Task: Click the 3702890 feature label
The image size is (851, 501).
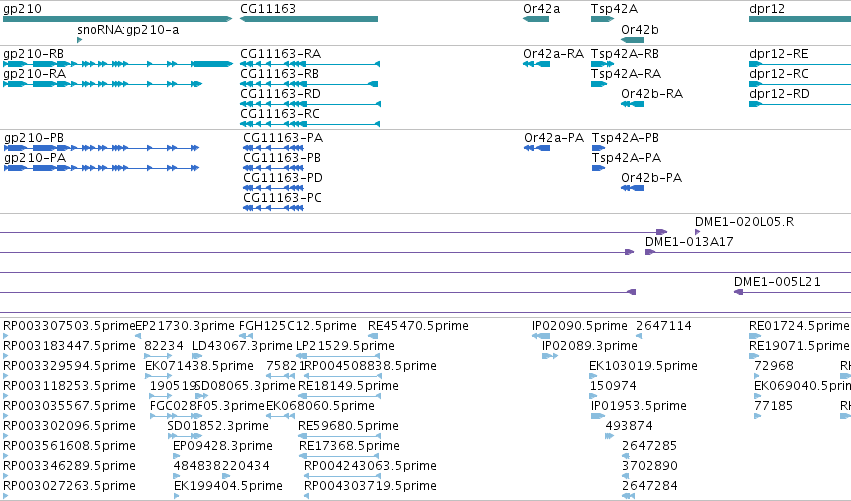Action: pyautogui.click(x=650, y=466)
